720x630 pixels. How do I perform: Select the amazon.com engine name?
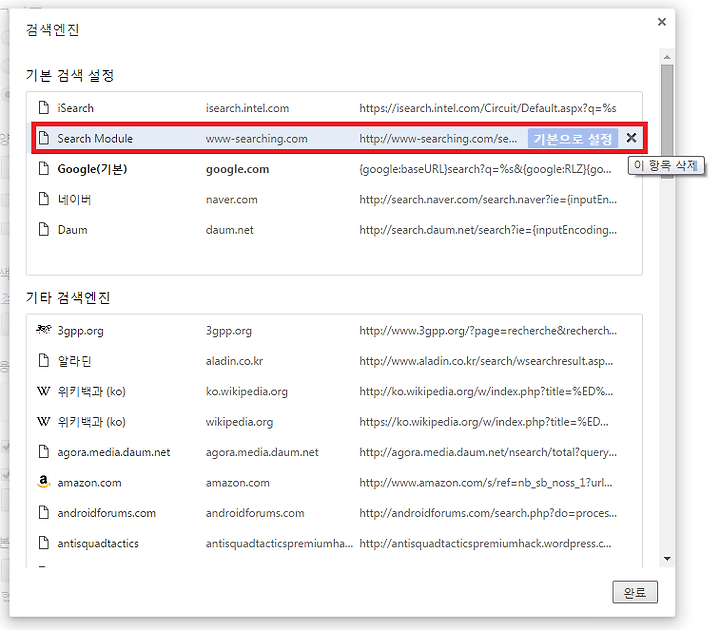(90, 483)
